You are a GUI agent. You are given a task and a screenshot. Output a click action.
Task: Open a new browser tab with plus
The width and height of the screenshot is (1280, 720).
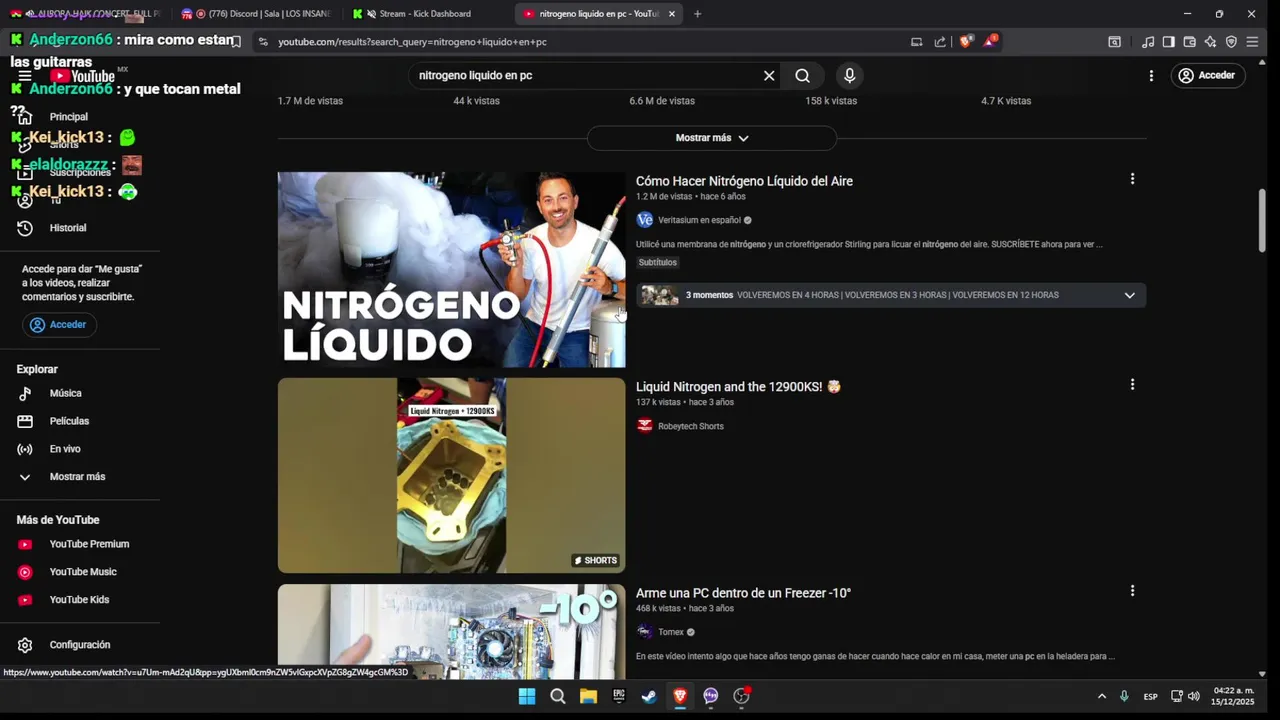pos(697,14)
